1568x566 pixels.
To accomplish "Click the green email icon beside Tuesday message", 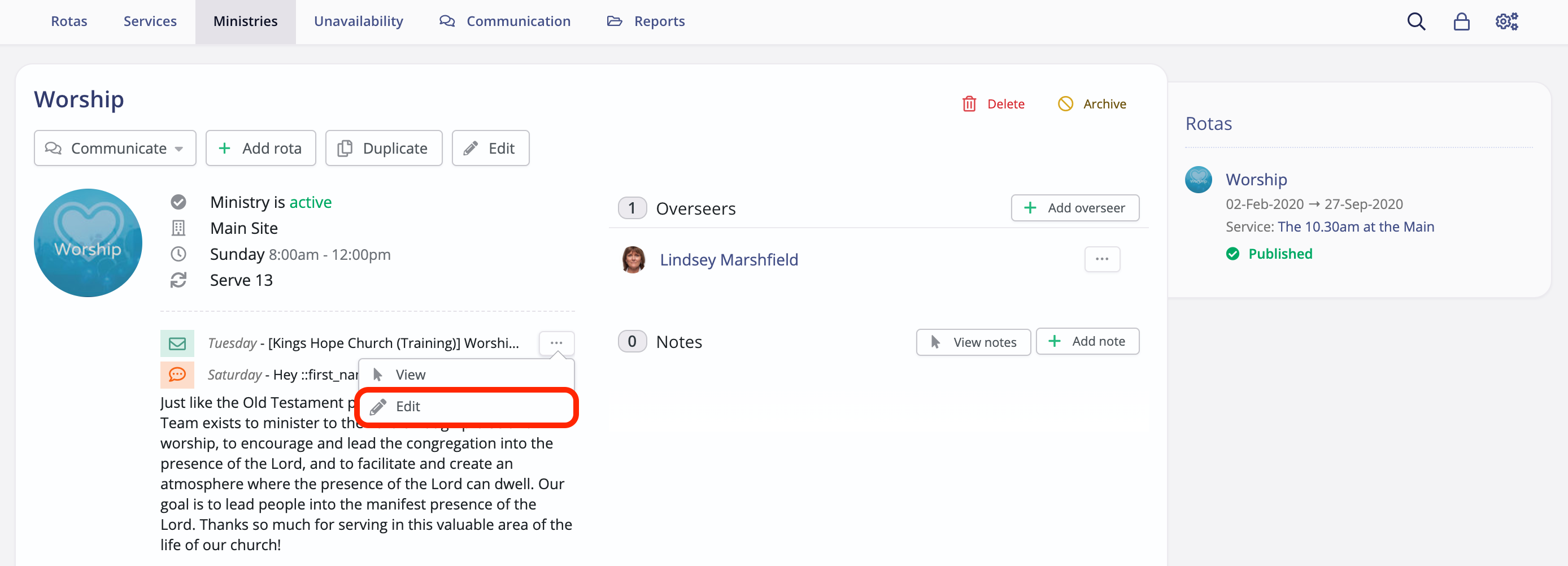I will tap(177, 343).
